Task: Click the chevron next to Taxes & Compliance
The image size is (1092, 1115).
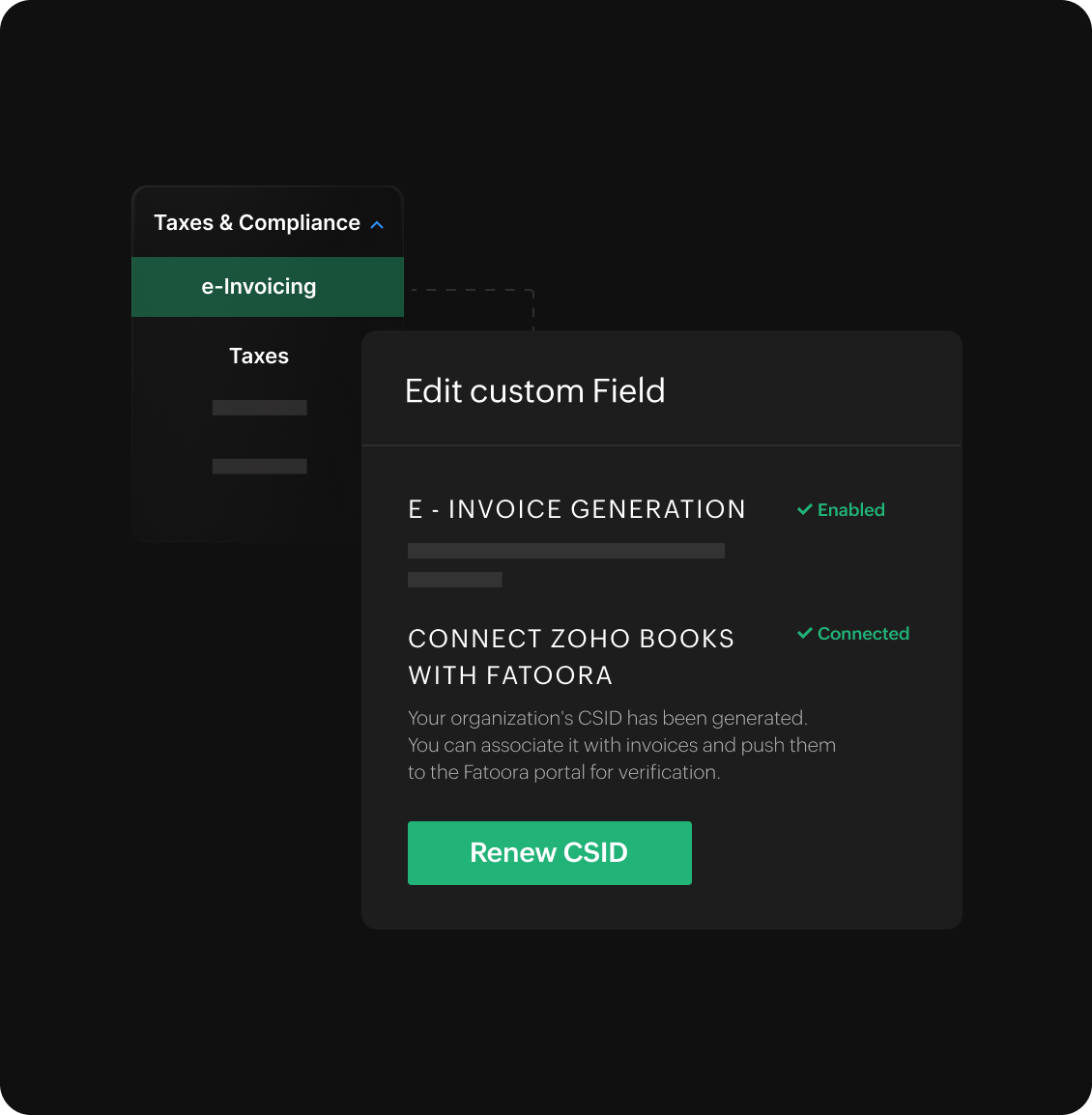Action: (377, 222)
